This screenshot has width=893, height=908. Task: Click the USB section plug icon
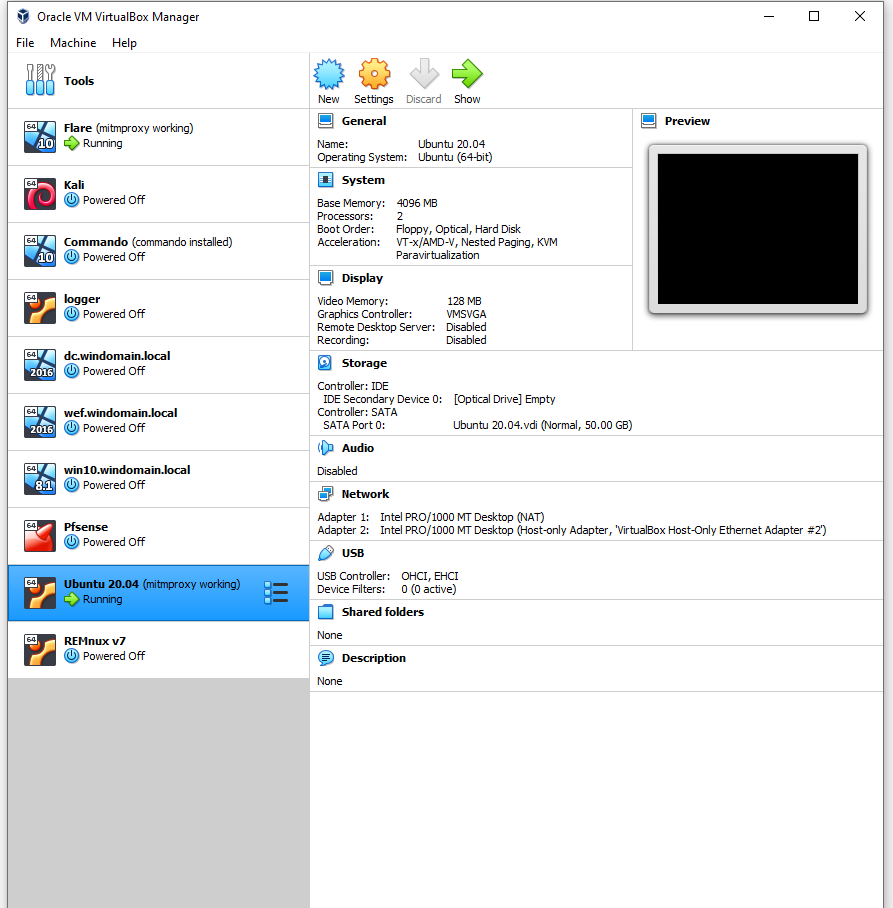point(325,553)
